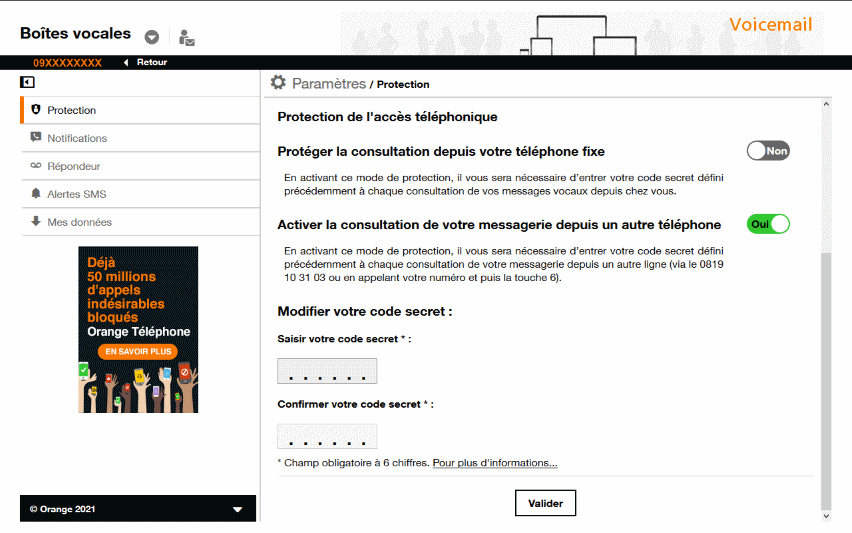The height and width of the screenshot is (533, 852).
Task: Click the Paramètres breadcrumb text
Action: click(x=329, y=84)
